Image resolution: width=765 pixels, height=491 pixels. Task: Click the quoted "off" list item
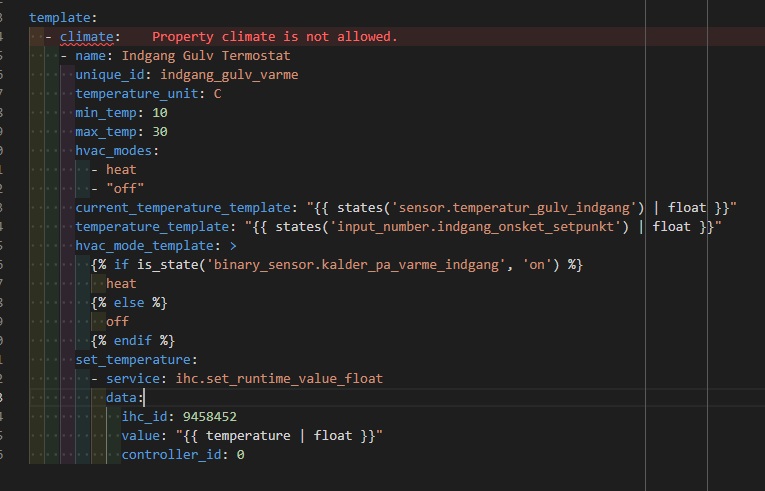tap(125, 189)
